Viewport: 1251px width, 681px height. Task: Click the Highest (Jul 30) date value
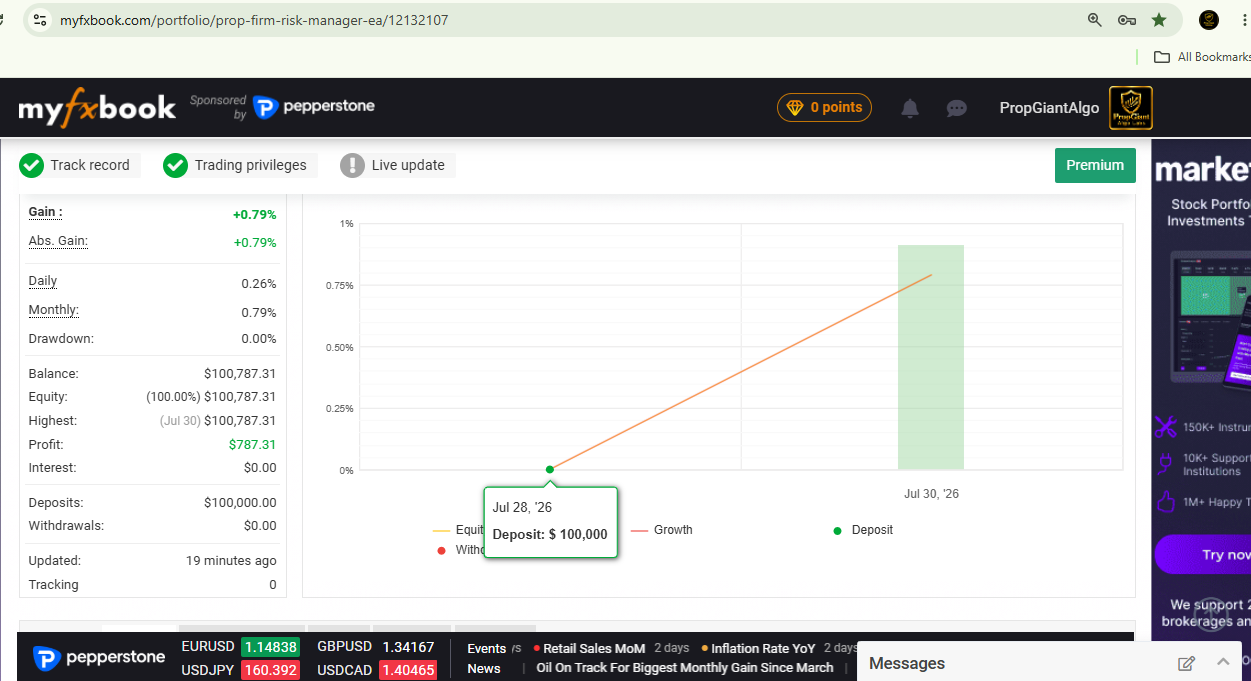tap(180, 421)
